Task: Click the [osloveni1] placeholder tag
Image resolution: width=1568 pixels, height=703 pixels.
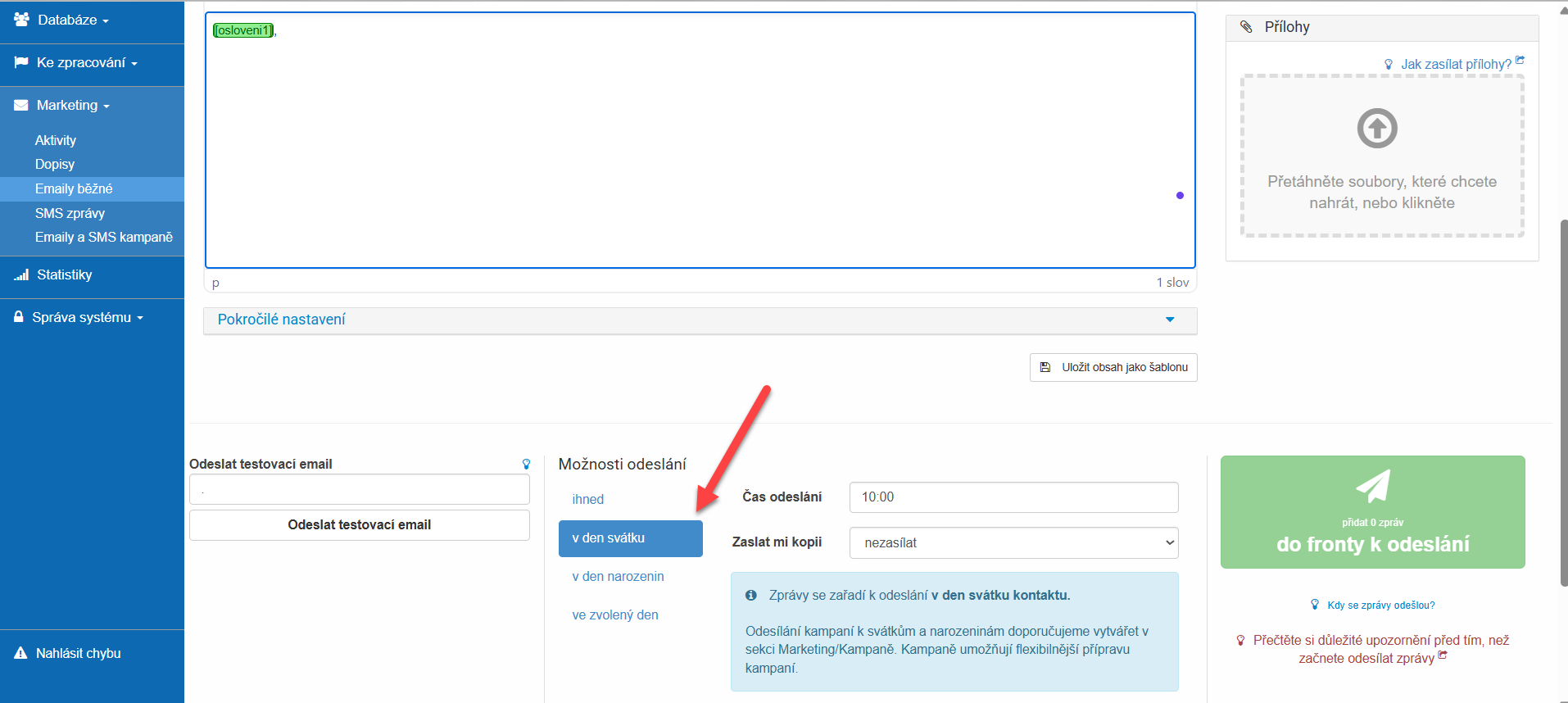Action: click(x=243, y=30)
